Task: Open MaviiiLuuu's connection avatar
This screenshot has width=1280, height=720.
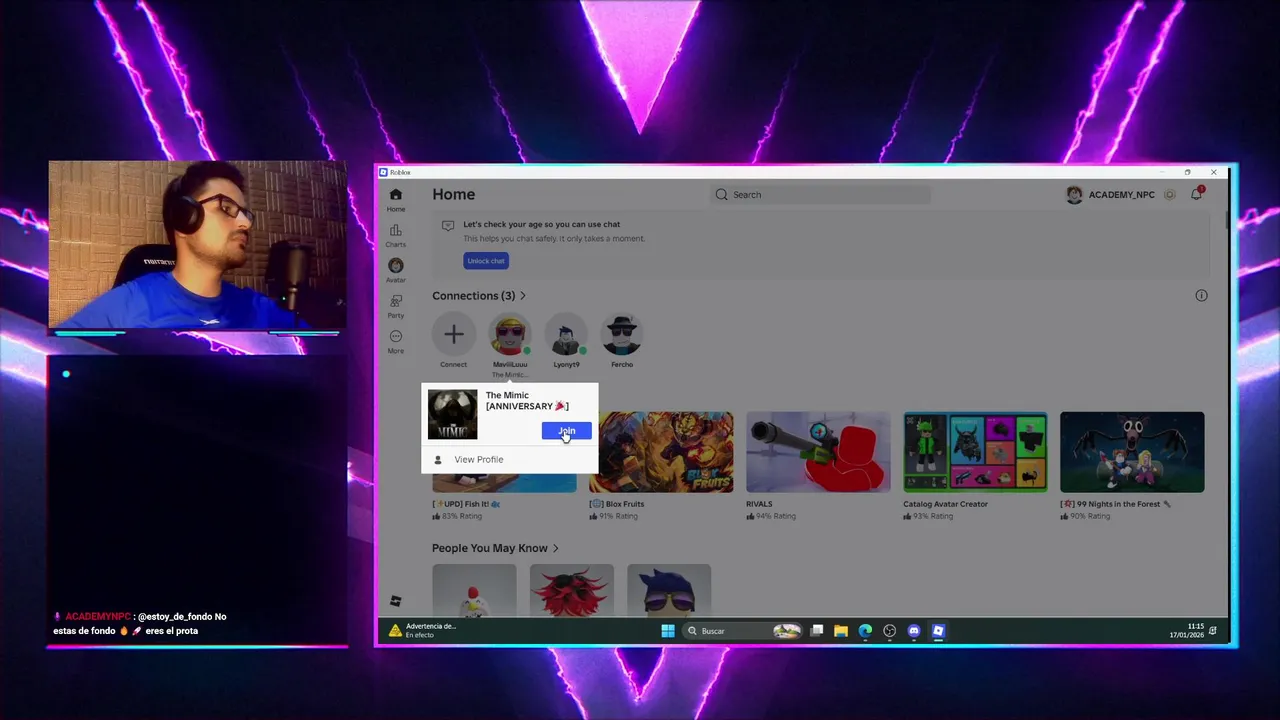Action: (510, 335)
